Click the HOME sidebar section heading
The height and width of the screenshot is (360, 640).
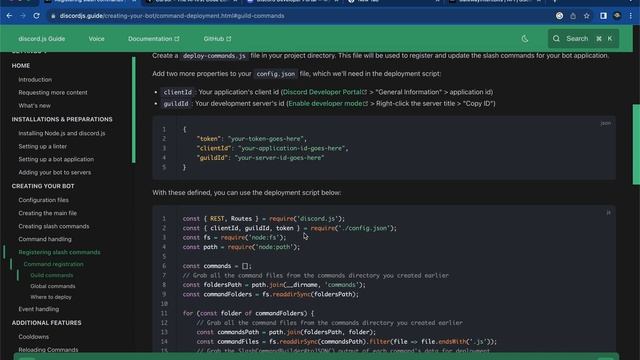[x=20, y=66]
